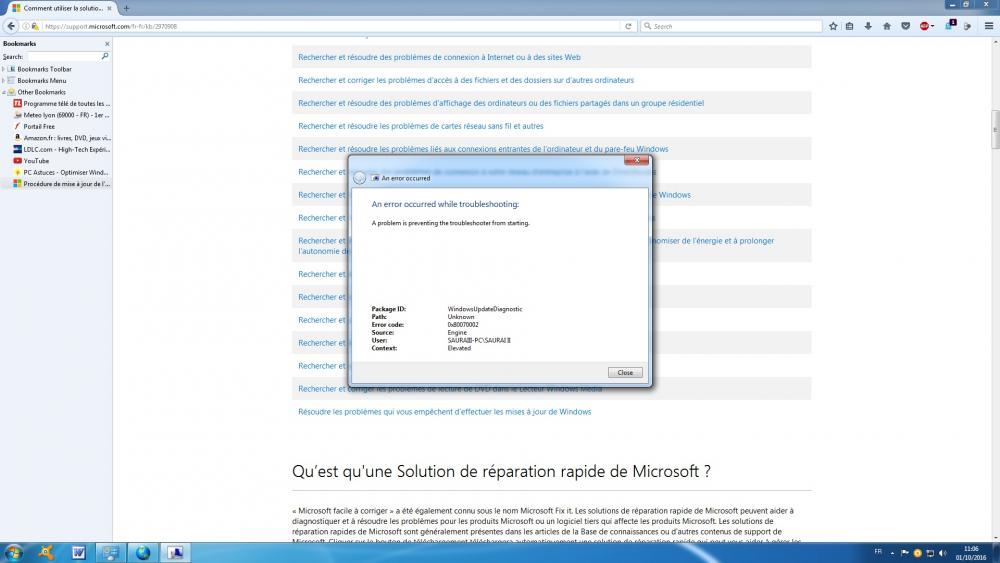Open the Amazon.fr bookmark
This screenshot has width=1000, height=563.
[61, 138]
